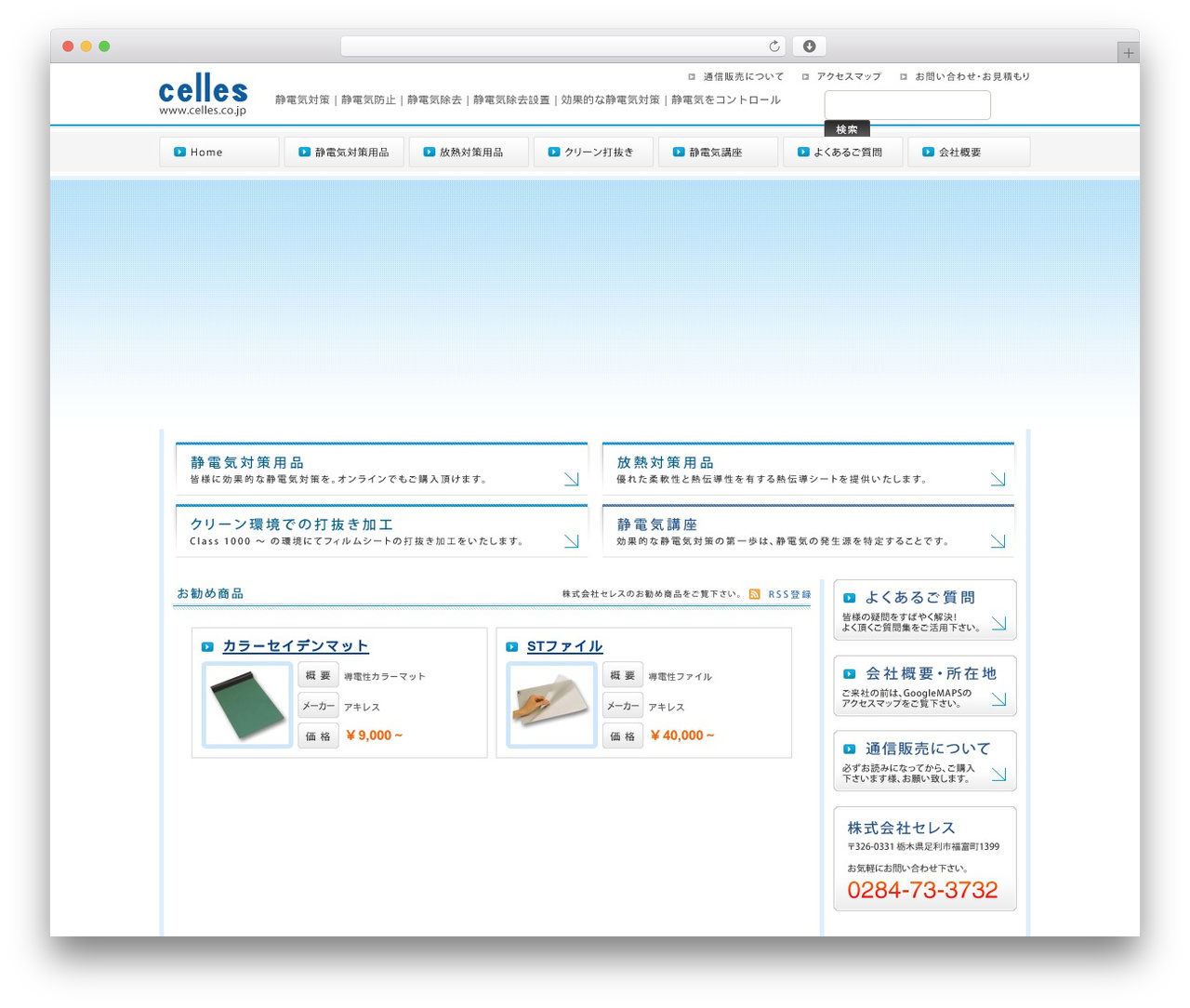Open 静電気講座 navigation tab
The height and width of the screenshot is (1008, 1190).
[x=718, y=152]
